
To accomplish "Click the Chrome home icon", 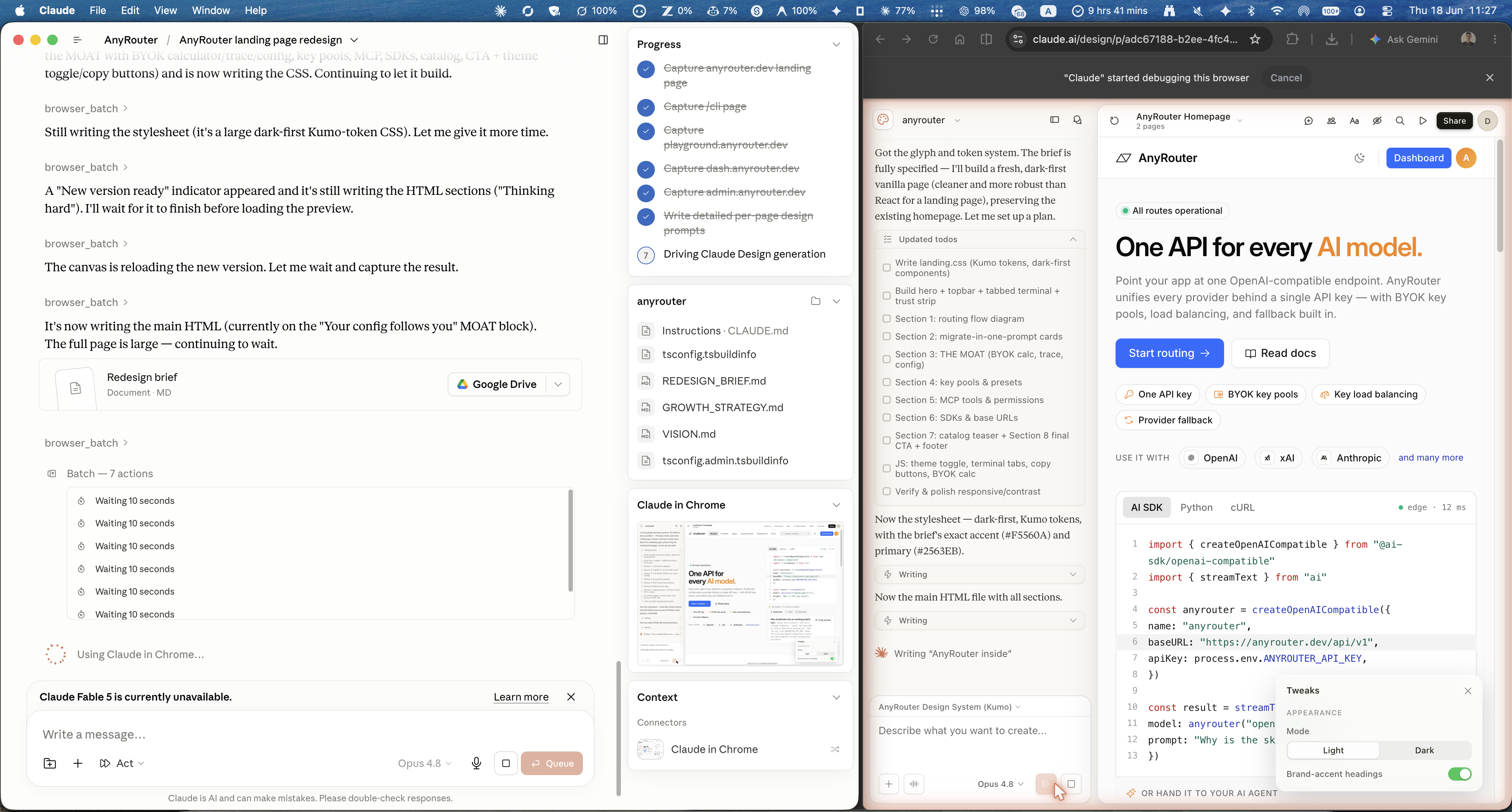I will pos(960,39).
